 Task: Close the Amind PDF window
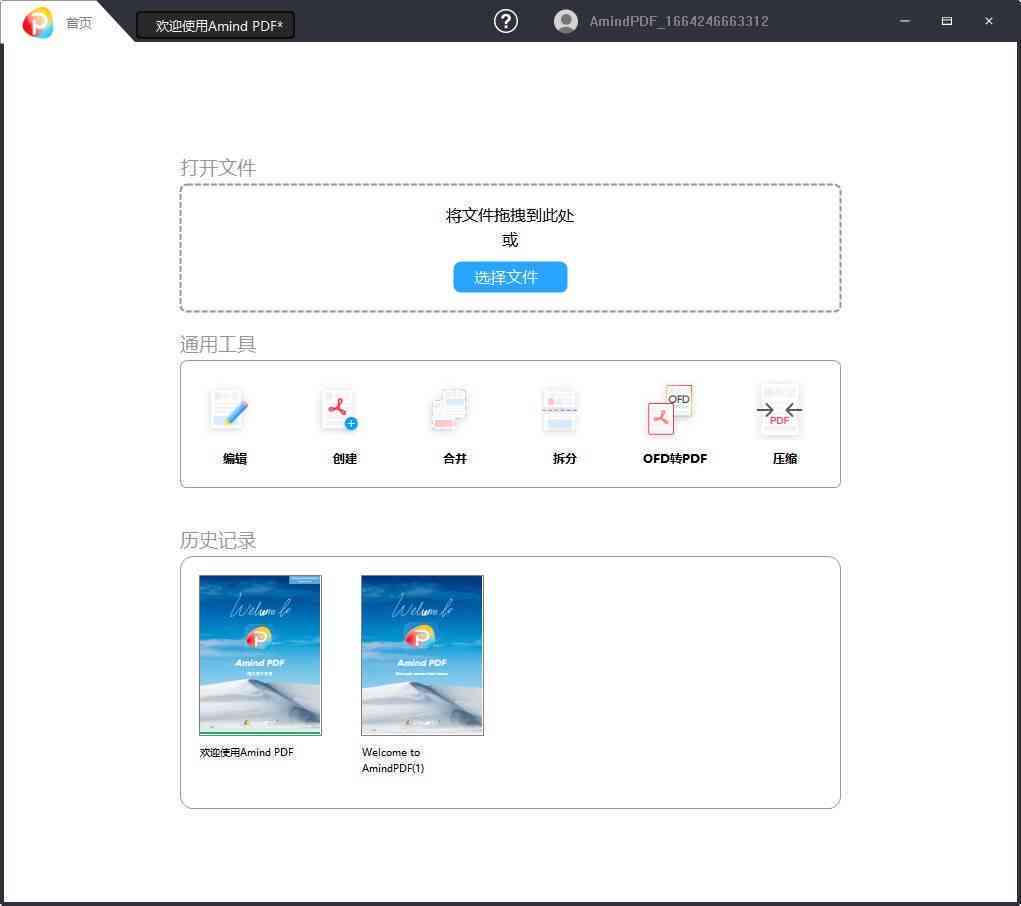tap(988, 21)
